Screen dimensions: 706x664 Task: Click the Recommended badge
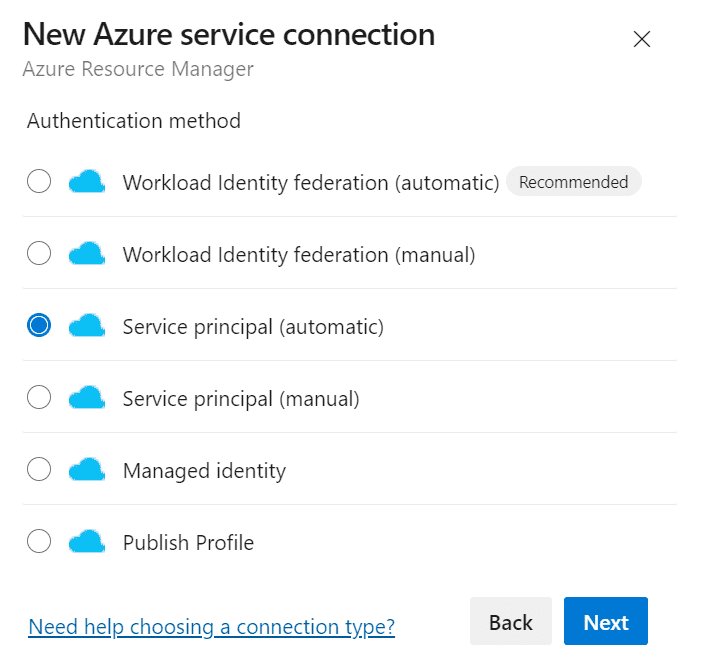574,182
